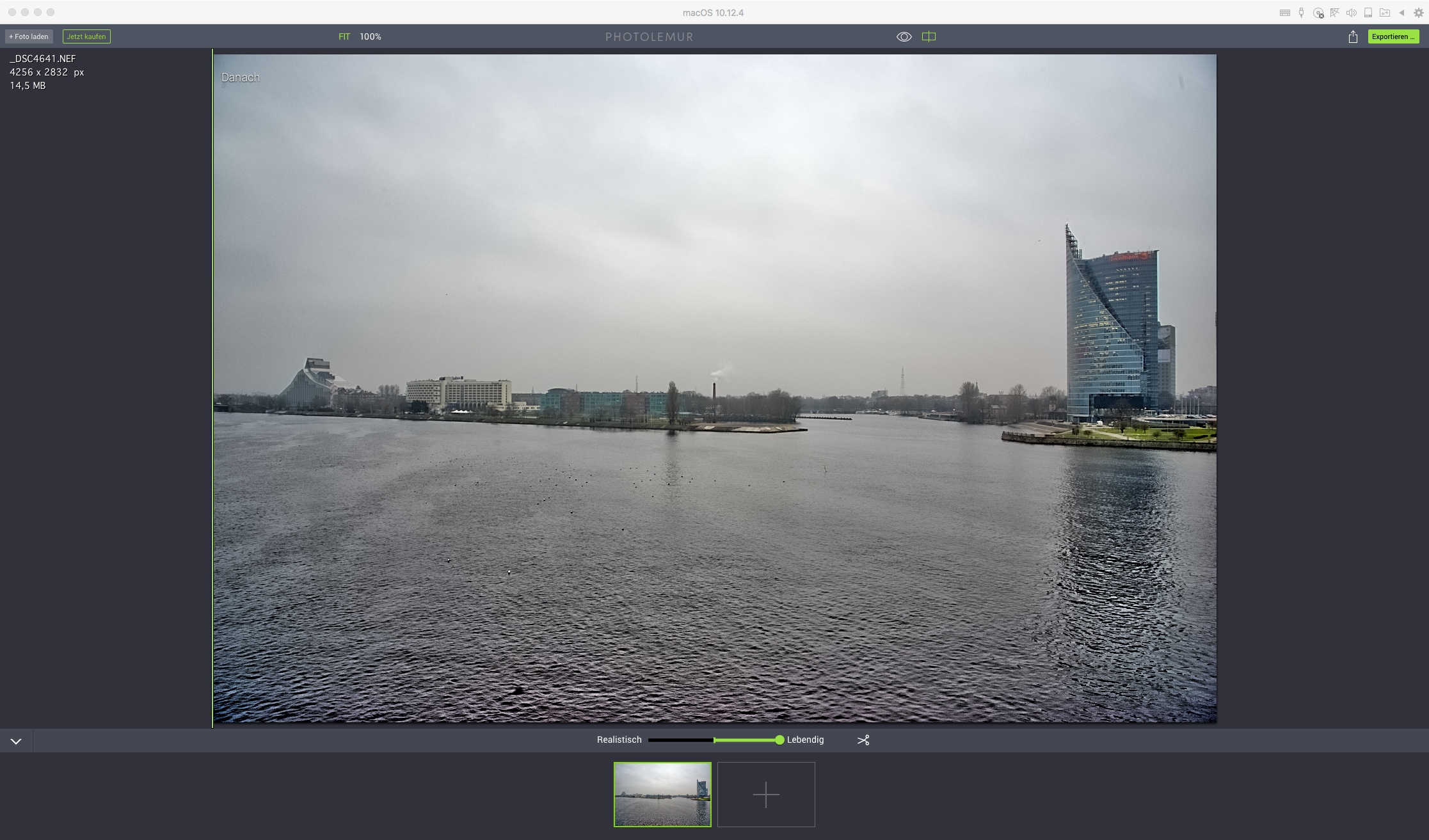Click the CD/DVD disc icon
Image resolution: width=1429 pixels, height=840 pixels.
pyautogui.click(x=1318, y=13)
